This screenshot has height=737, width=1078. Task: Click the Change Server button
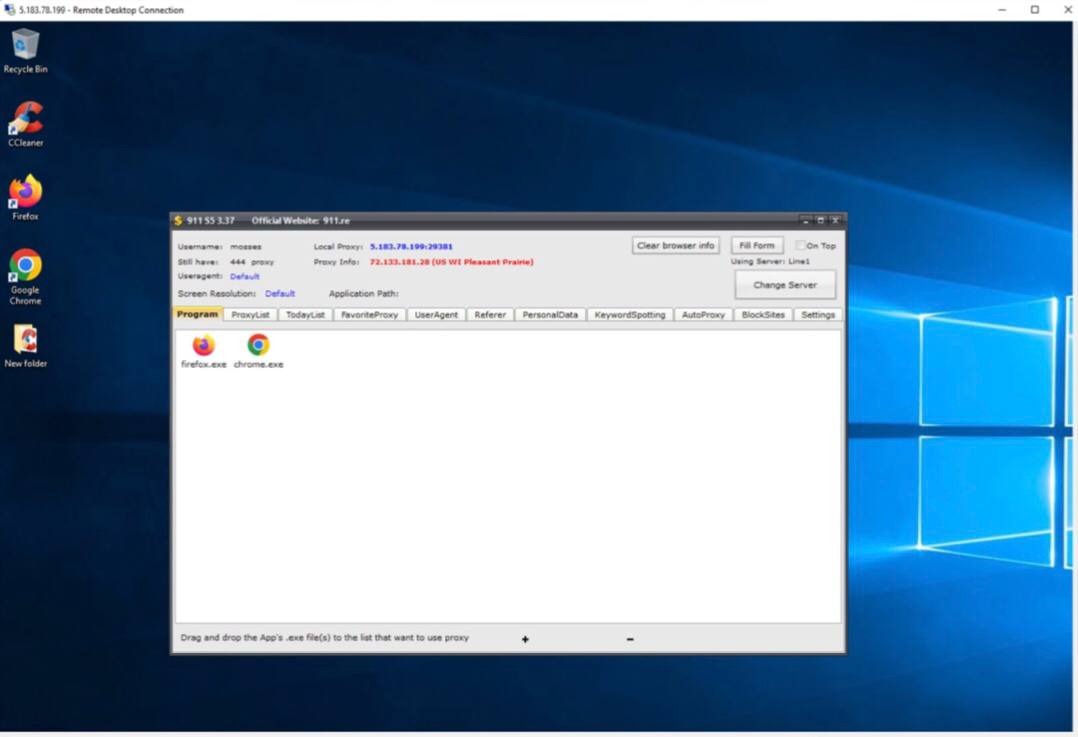785,285
